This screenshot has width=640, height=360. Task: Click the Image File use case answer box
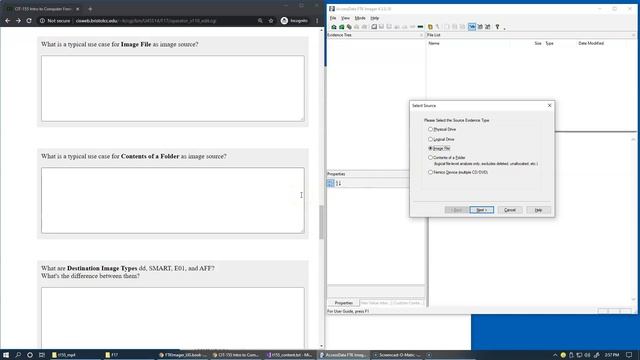point(173,89)
